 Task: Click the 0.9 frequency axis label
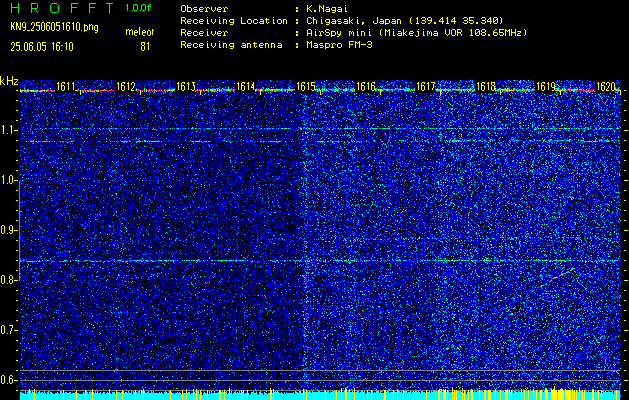pos(9,230)
